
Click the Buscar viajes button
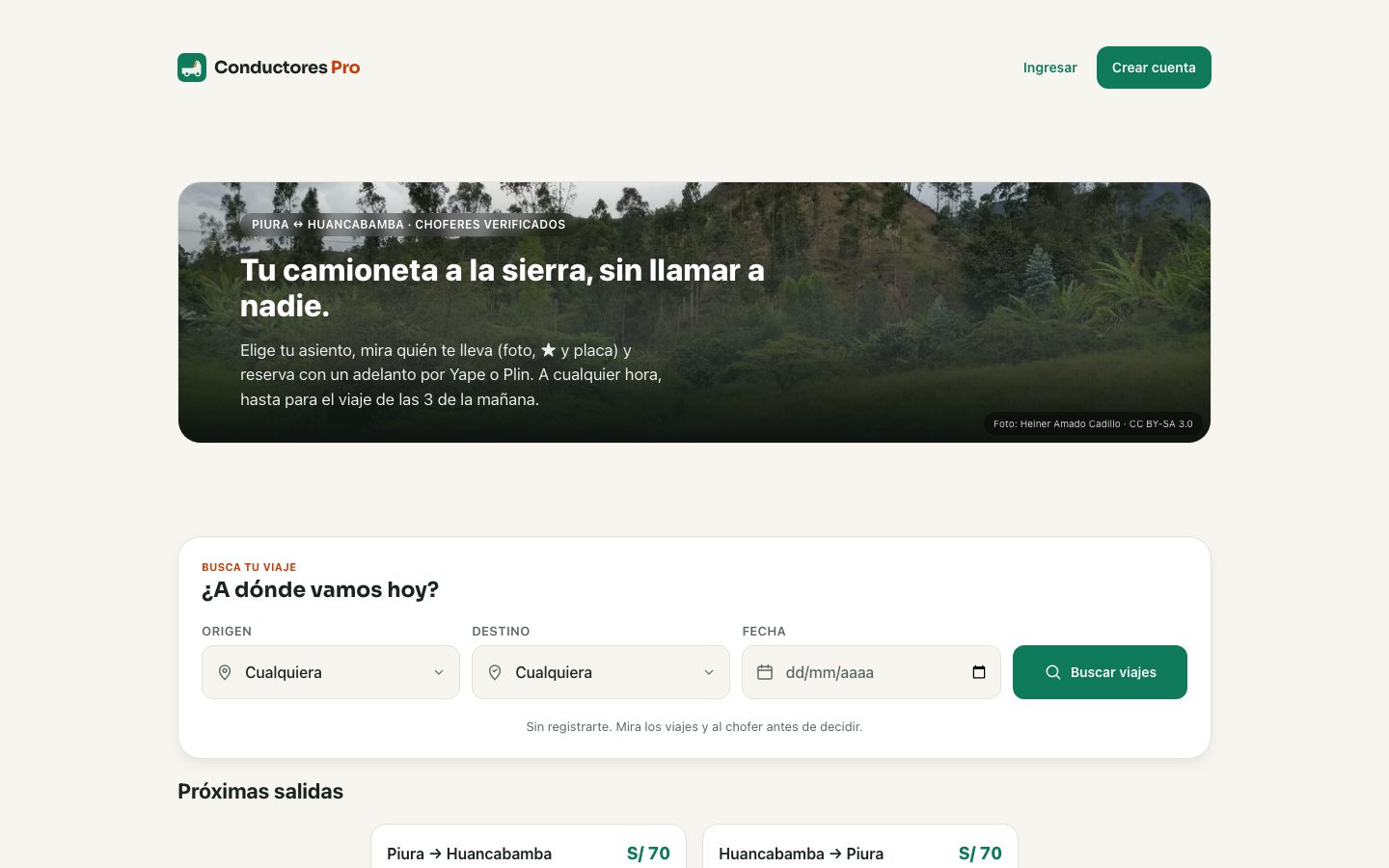coord(1100,672)
